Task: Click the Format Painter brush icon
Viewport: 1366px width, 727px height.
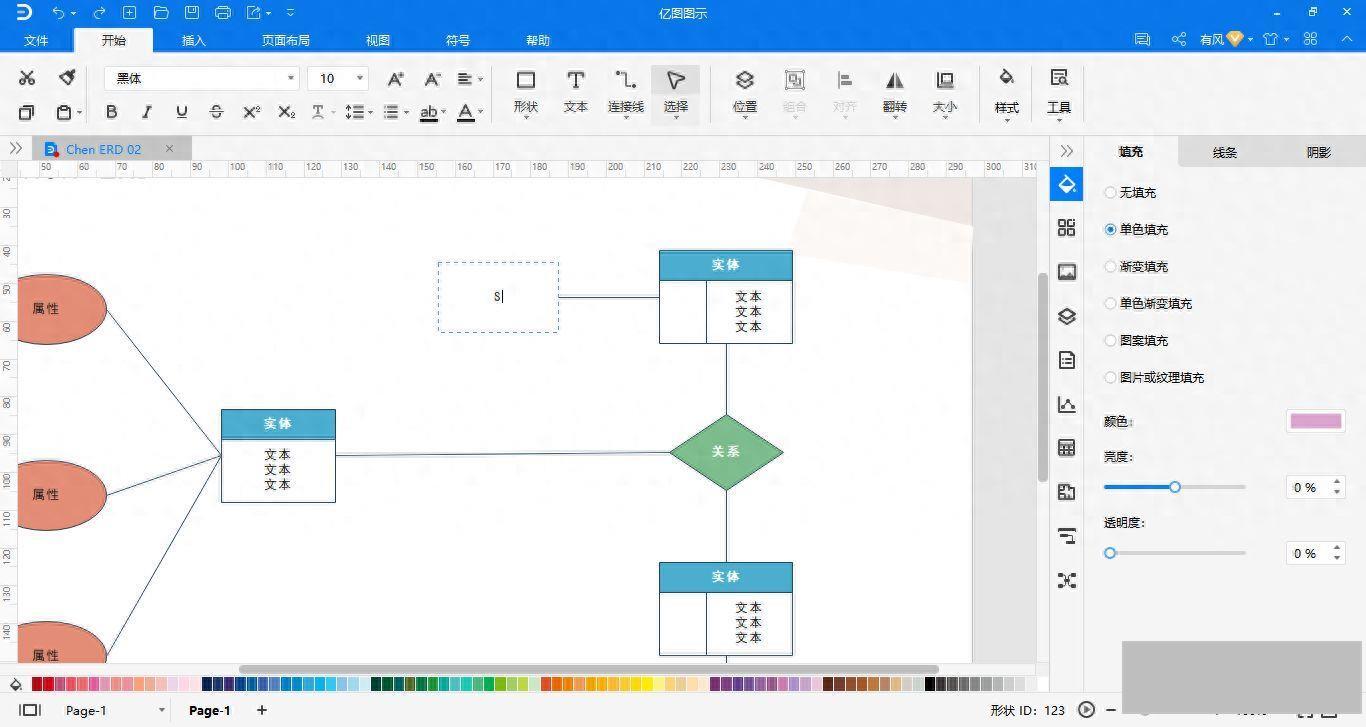Action: coord(67,78)
